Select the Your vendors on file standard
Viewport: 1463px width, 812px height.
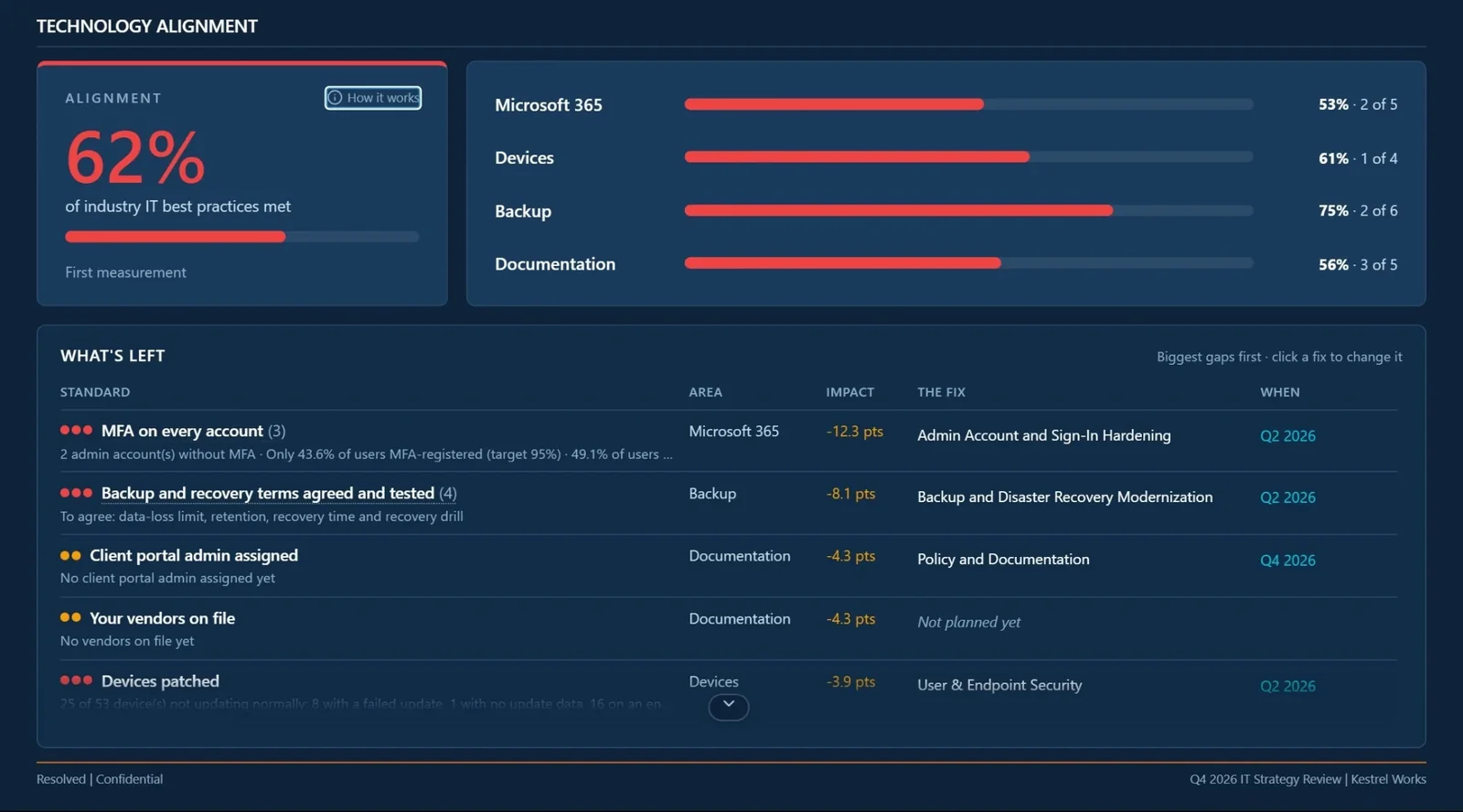[162, 618]
